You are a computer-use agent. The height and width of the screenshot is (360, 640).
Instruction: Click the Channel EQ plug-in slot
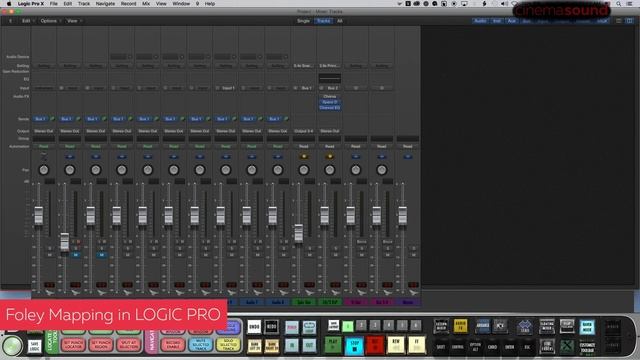[x=330, y=108]
